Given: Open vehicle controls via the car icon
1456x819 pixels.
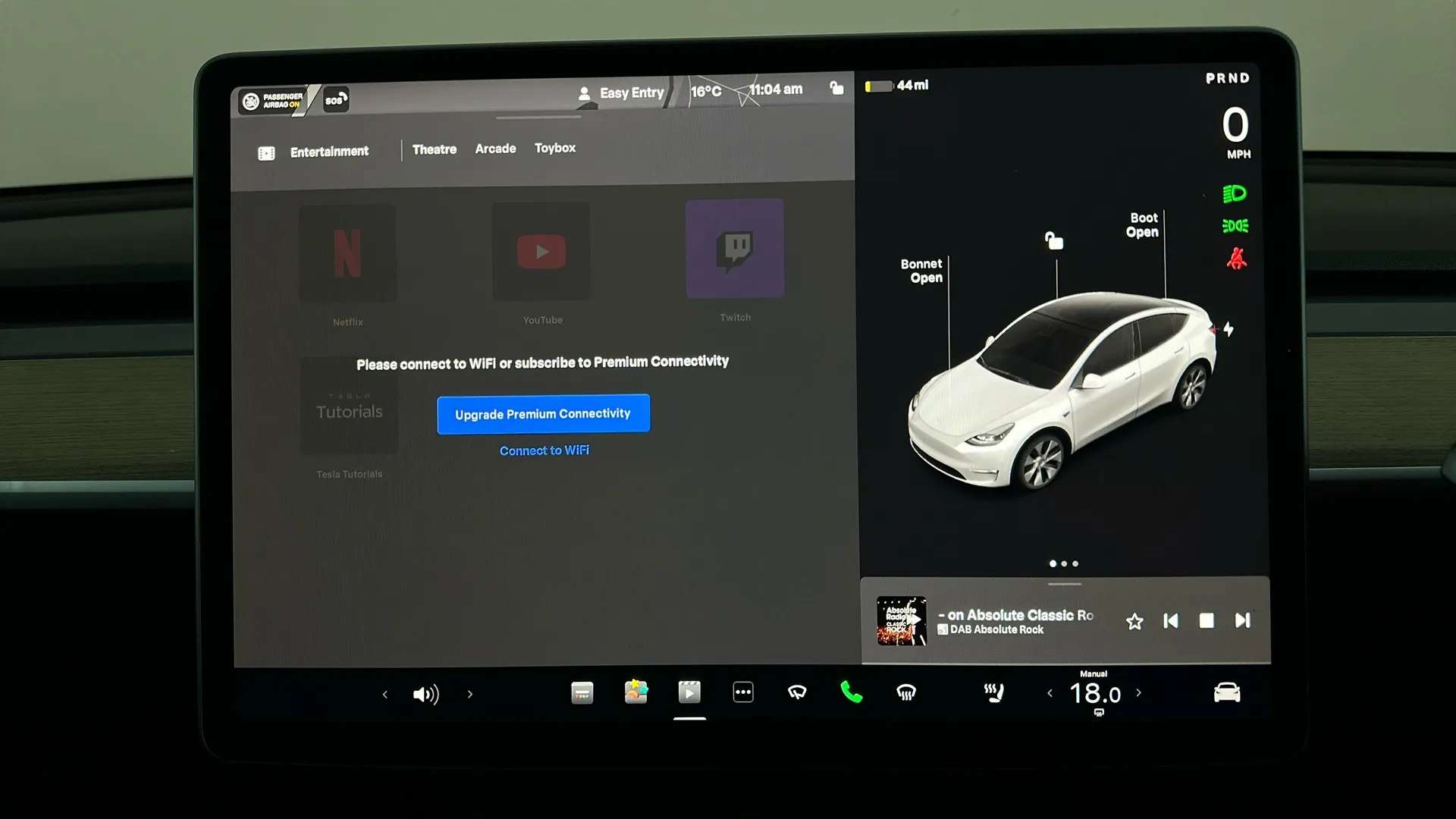Looking at the screenshot, I should point(1227,692).
